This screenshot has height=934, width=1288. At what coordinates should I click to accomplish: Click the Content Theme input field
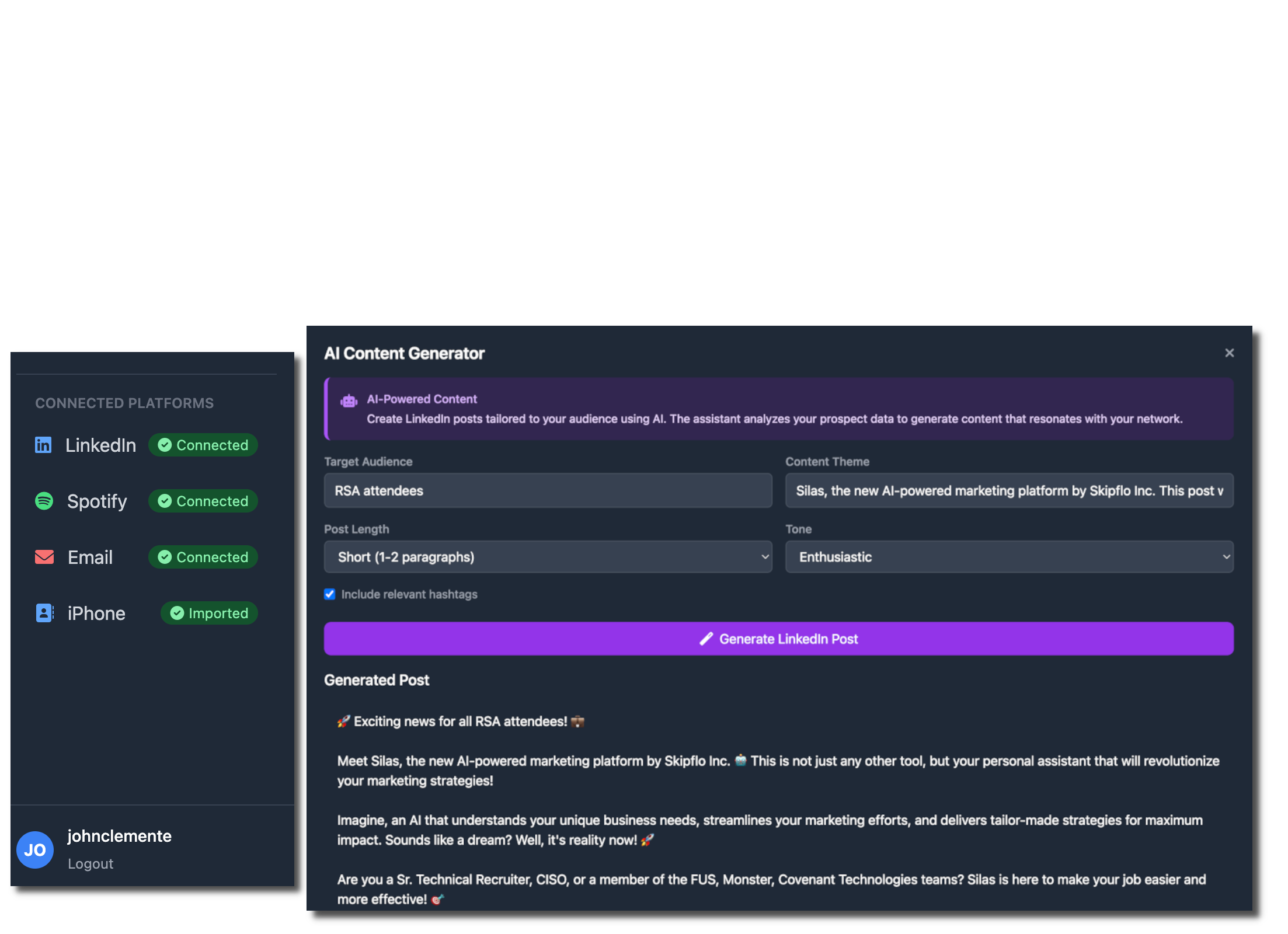click(1009, 491)
